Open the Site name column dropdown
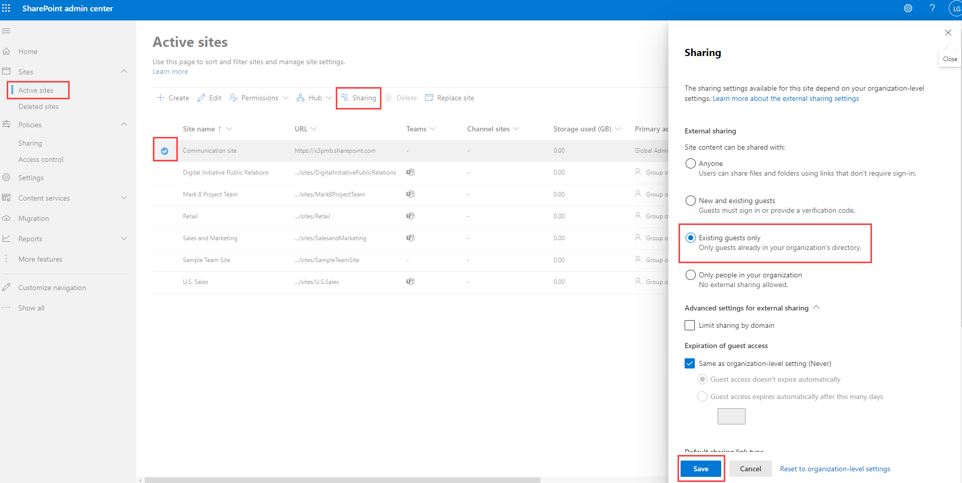Screen dimensions: 962x483 [x=229, y=129]
